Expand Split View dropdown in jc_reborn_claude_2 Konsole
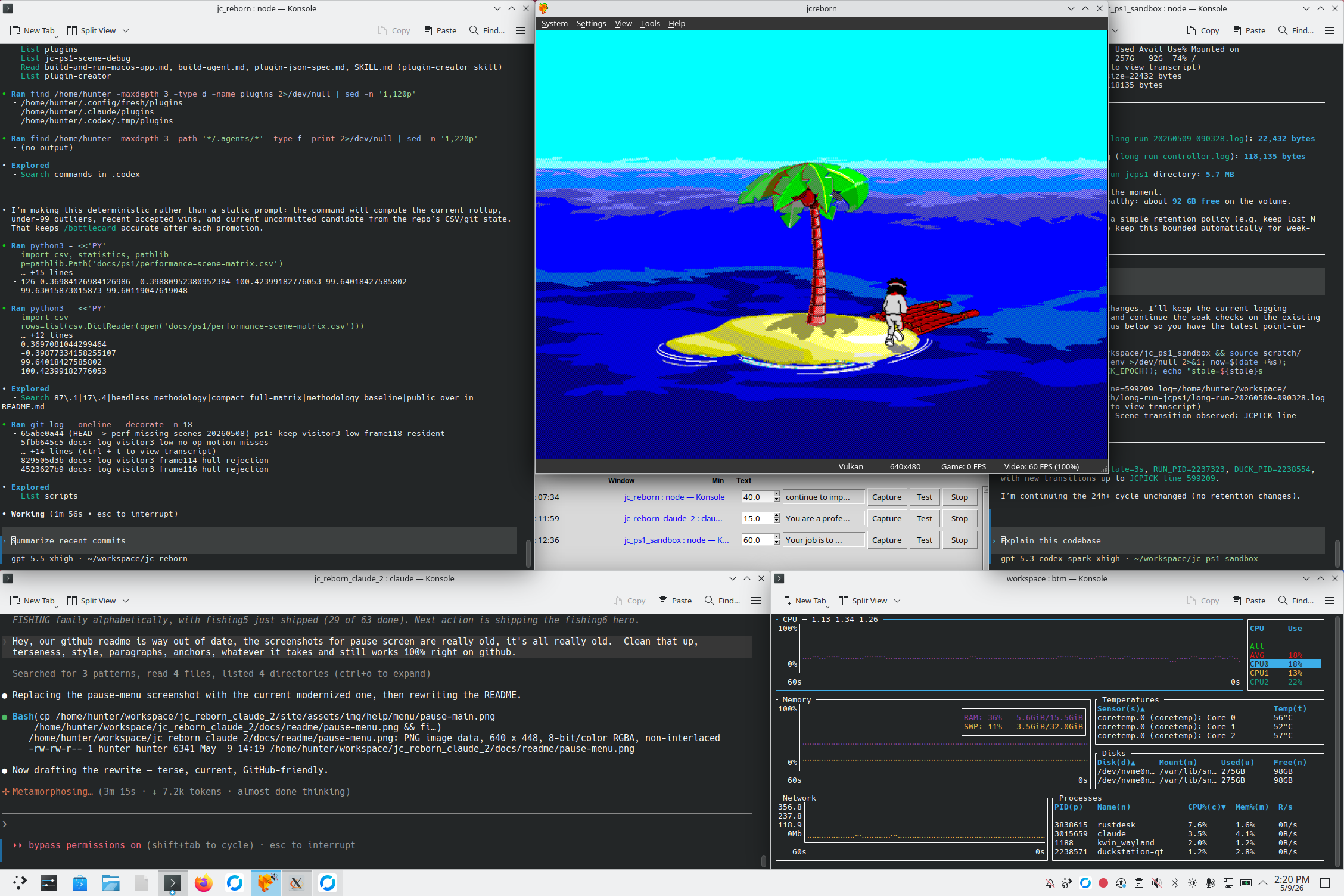Image resolution: width=1344 pixels, height=896 pixels. pos(126,601)
